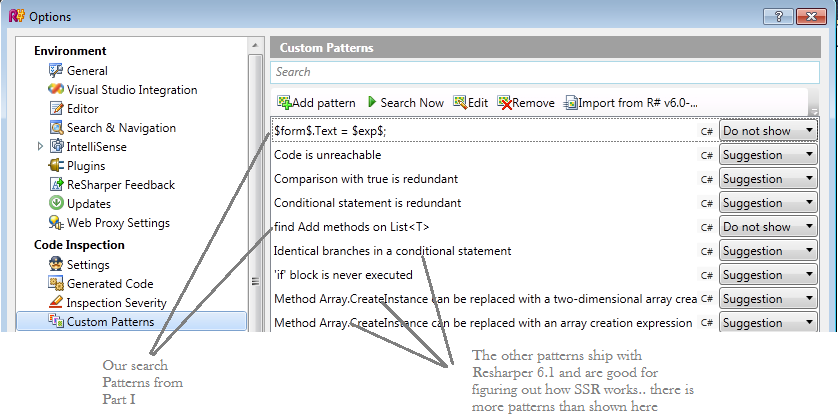Image resolution: width=838 pixels, height=420 pixels.
Task: Open severity dropdown for $form$.Text pattern
Action: point(768,131)
